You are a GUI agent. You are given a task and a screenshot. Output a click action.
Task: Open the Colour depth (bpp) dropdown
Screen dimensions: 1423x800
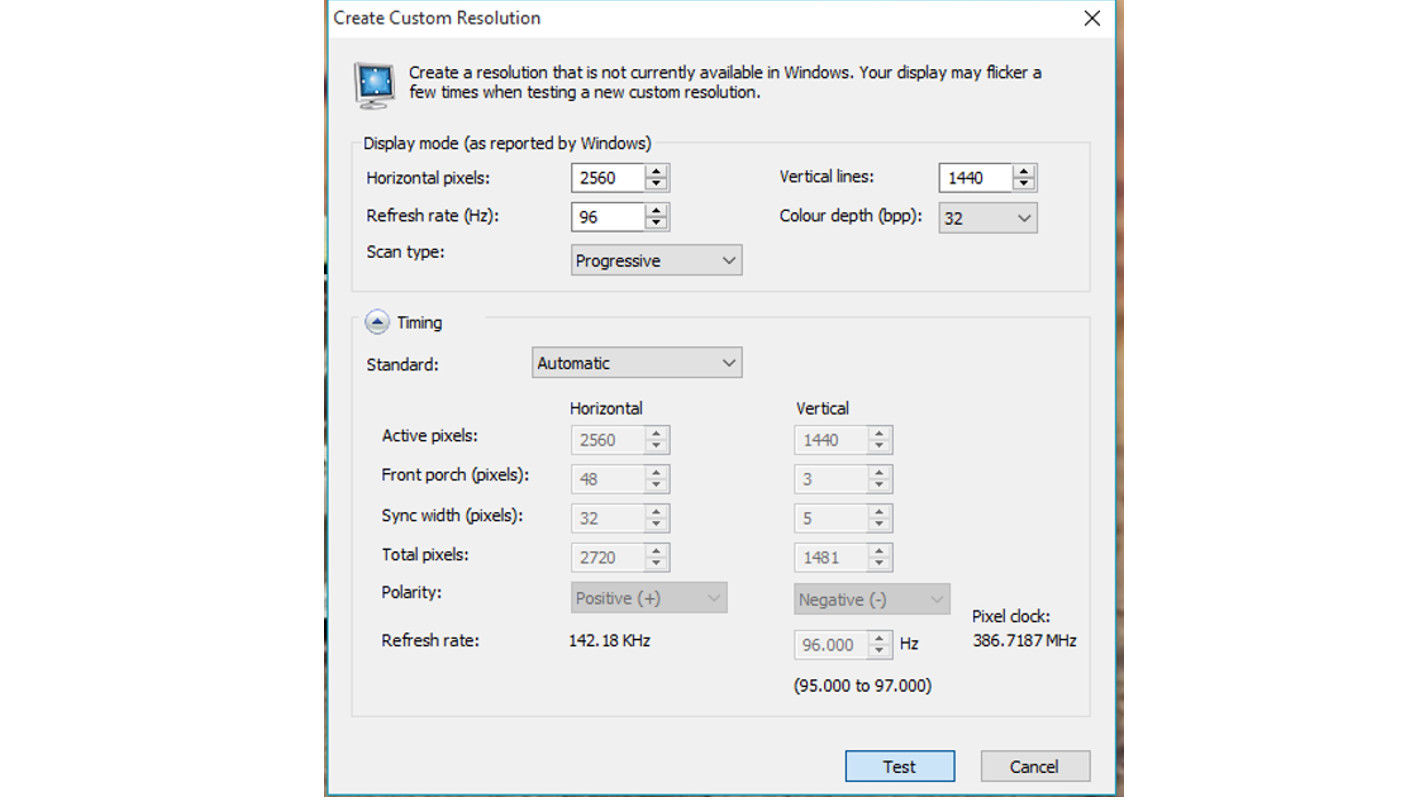click(987, 218)
